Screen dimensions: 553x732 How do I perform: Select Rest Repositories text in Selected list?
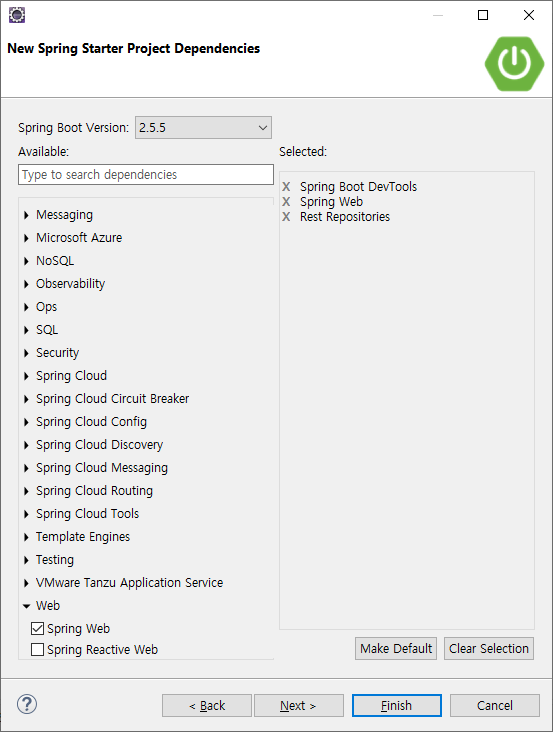click(345, 217)
